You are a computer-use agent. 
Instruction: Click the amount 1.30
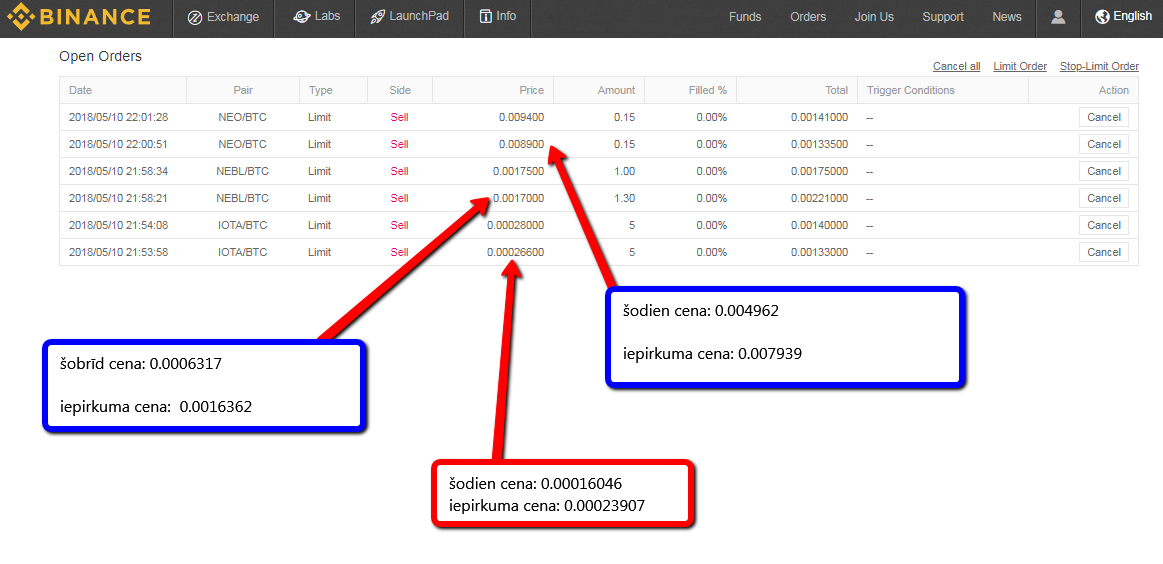(x=625, y=198)
